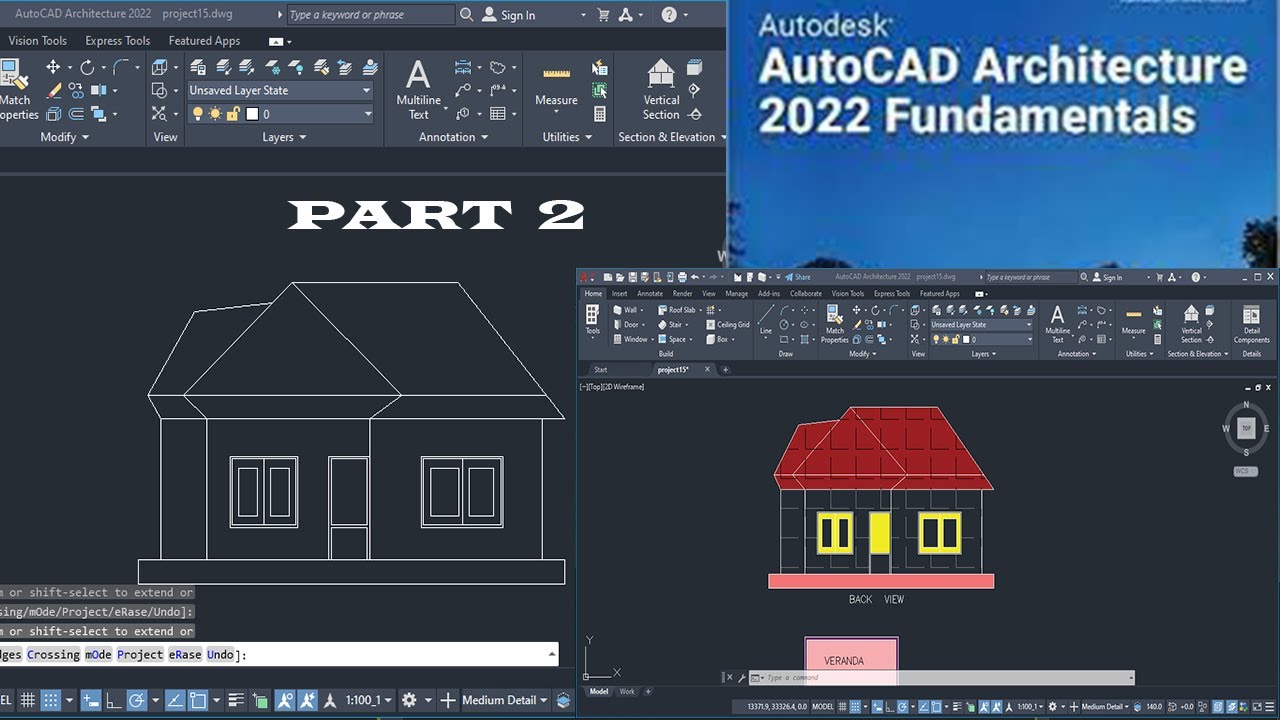Click Multiline Text in large Annotation panel
This screenshot has width=1280, height=720.
tap(418, 90)
